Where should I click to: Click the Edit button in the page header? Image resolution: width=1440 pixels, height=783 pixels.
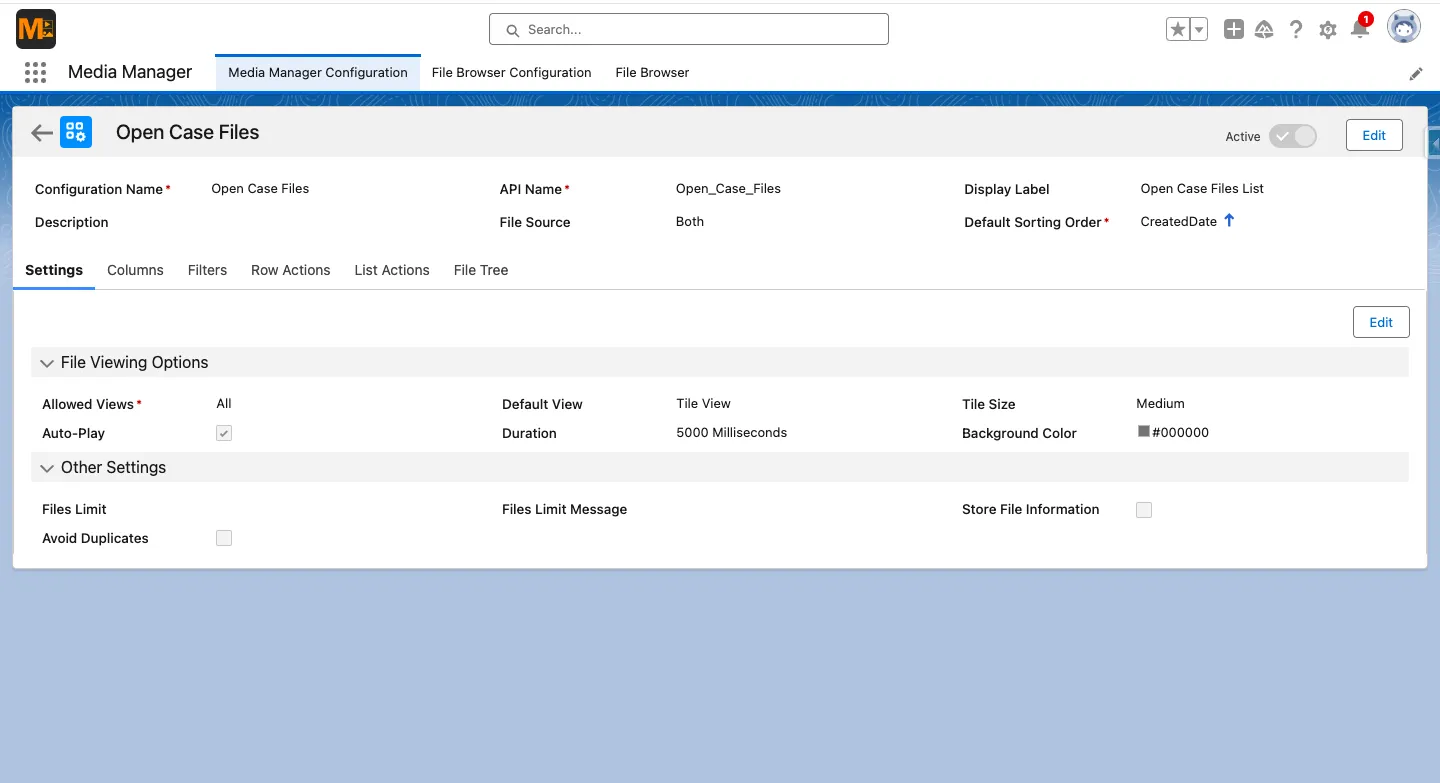[x=1373, y=135]
